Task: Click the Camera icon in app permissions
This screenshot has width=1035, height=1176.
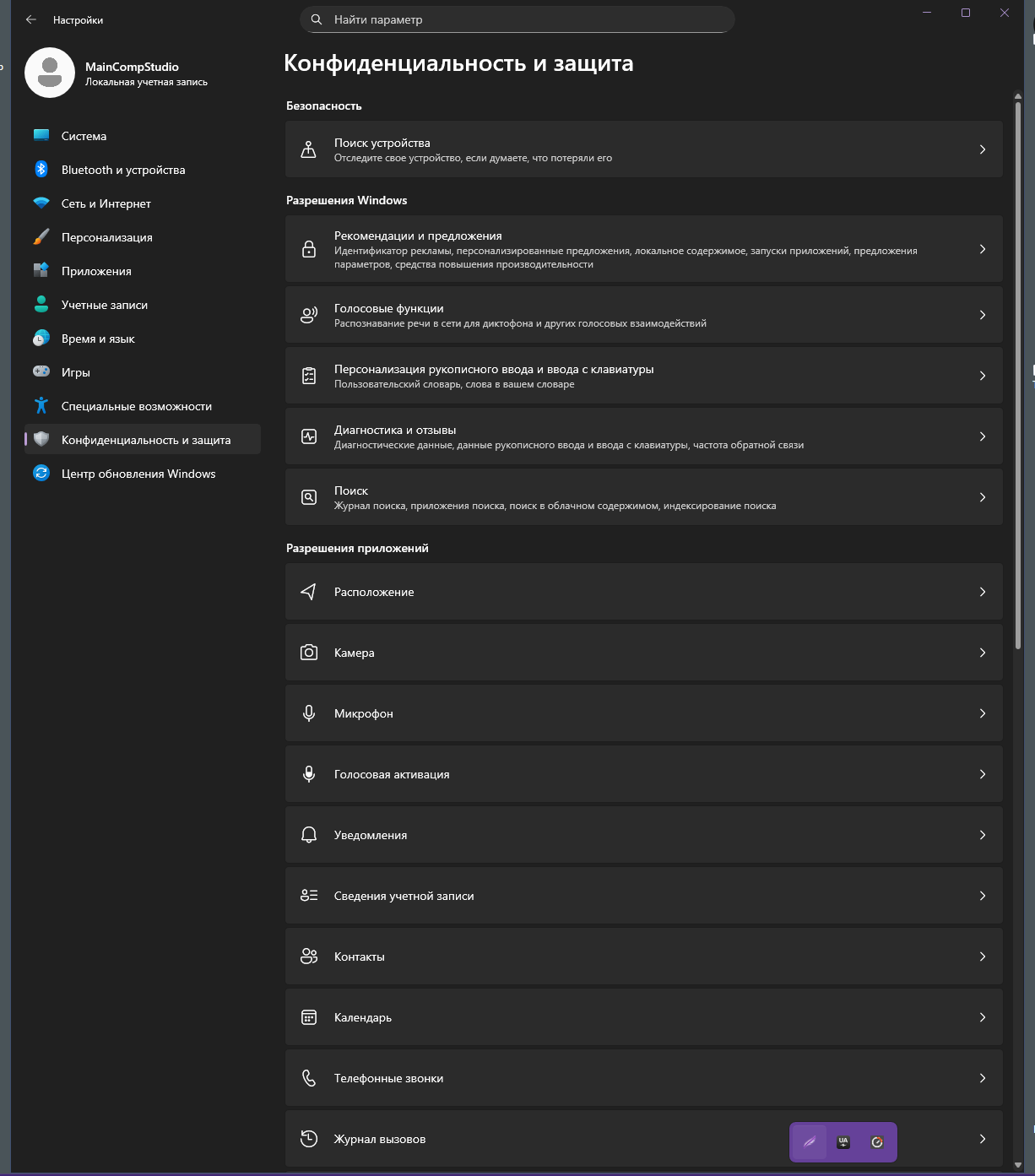Action: pos(309,653)
